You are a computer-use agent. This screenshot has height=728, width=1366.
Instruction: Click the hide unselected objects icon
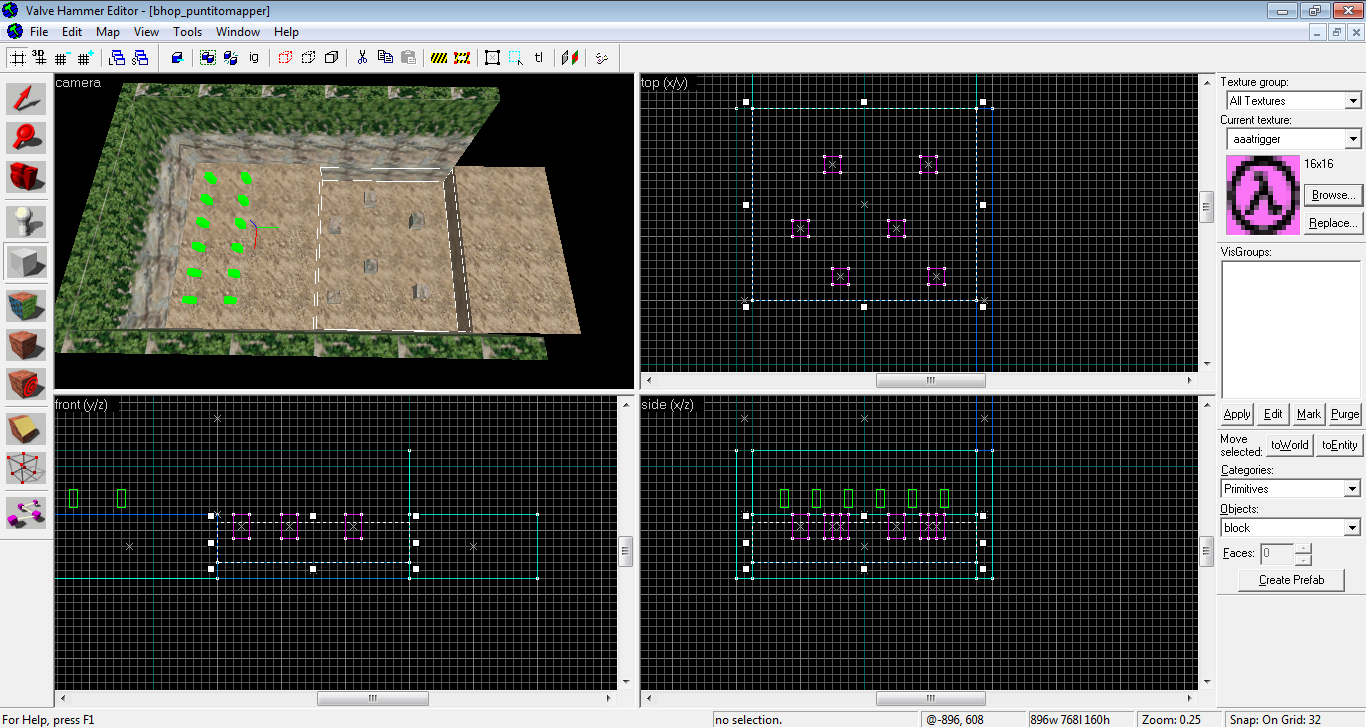(308, 58)
